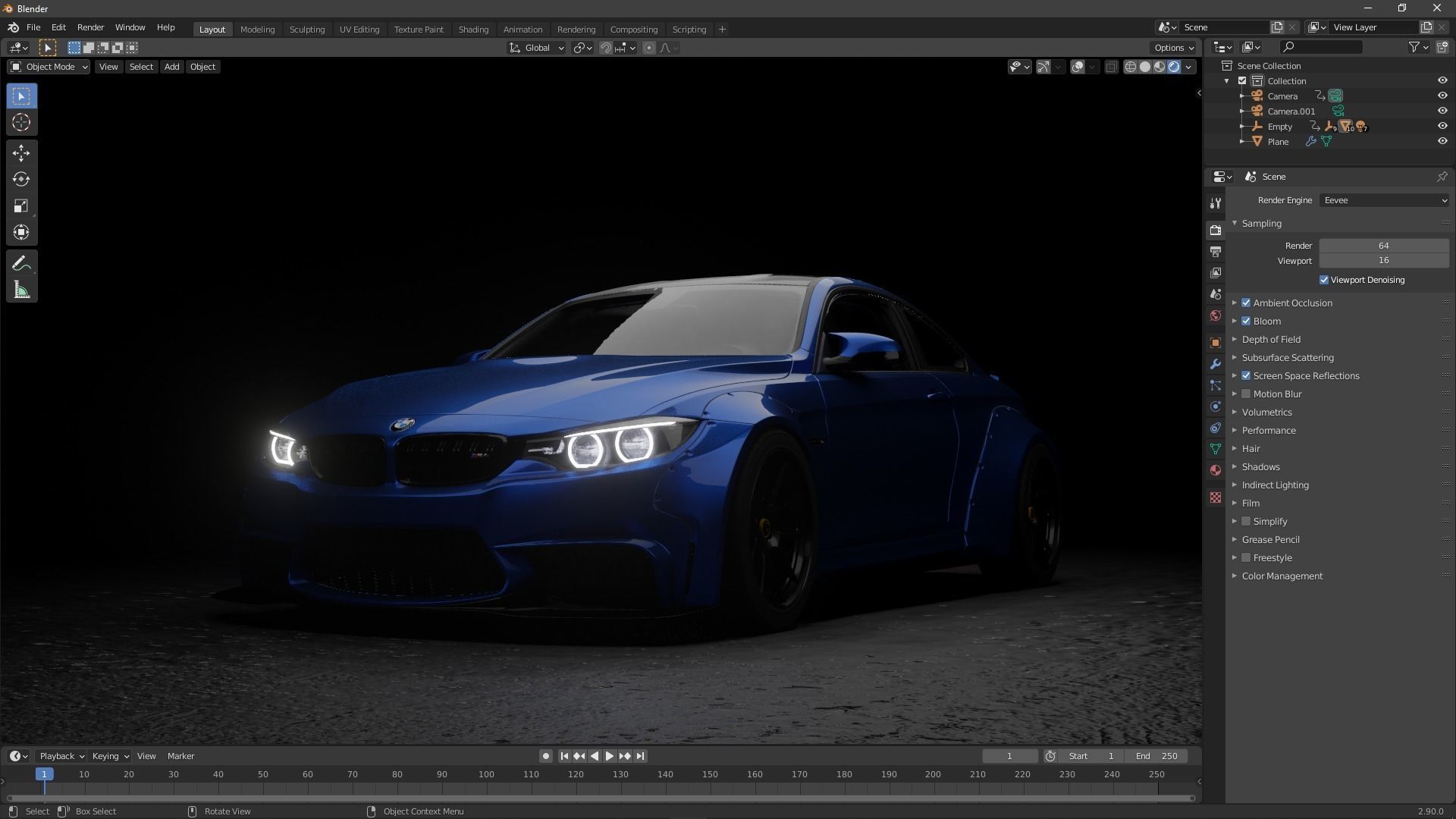The height and width of the screenshot is (819, 1456).
Task: Open the Render menu
Action: point(90,27)
